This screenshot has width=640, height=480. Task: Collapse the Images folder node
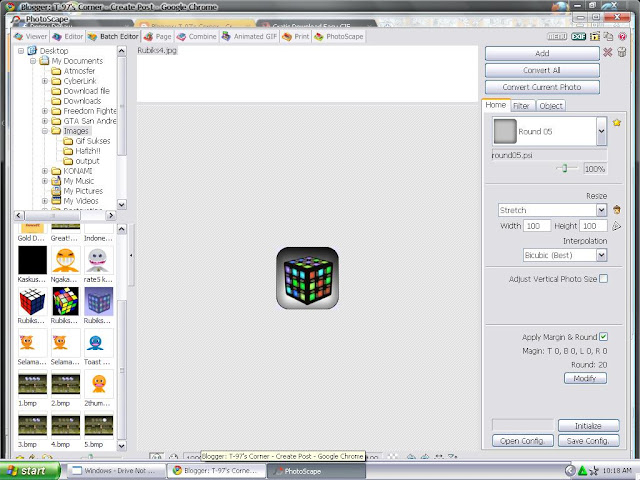(x=45, y=131)
